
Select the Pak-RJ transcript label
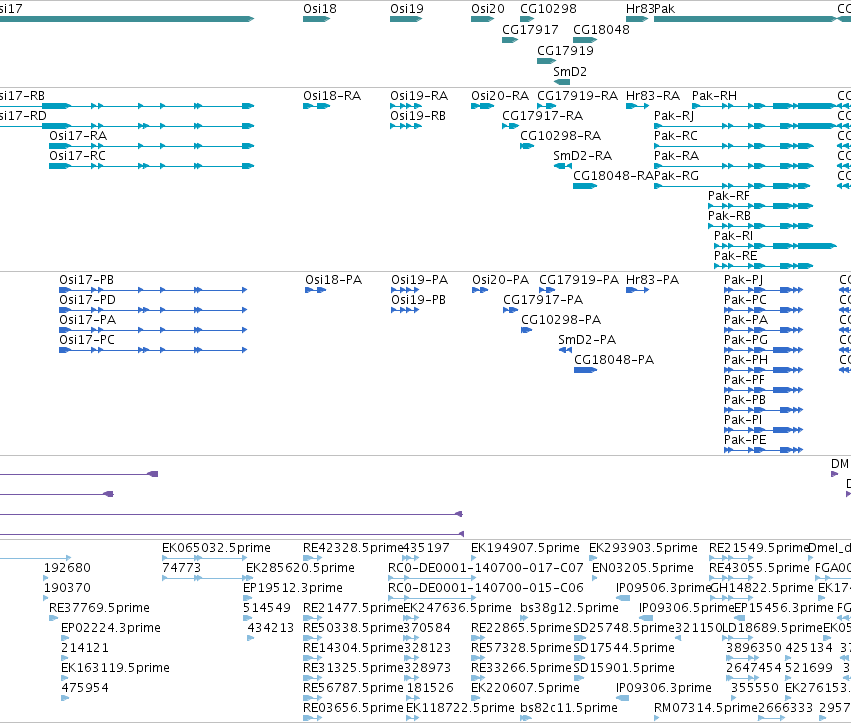674,116
